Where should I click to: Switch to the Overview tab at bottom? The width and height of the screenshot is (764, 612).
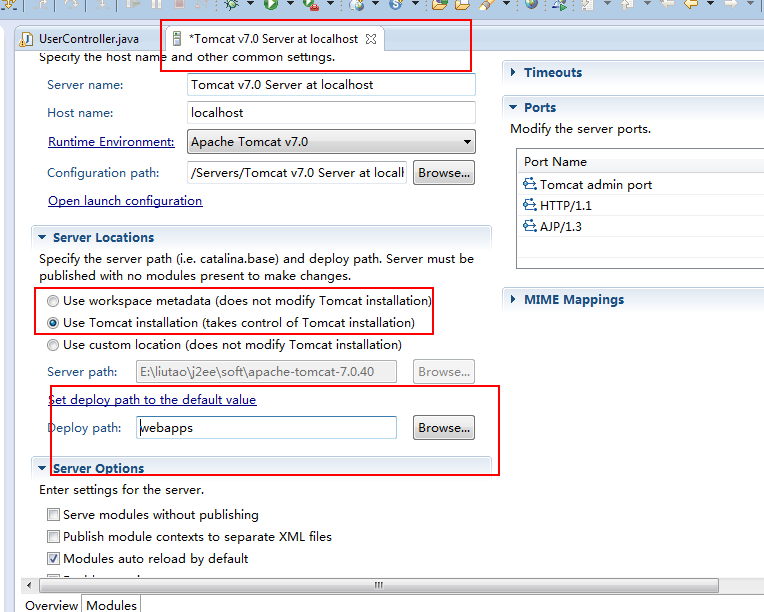click(51, 605)
